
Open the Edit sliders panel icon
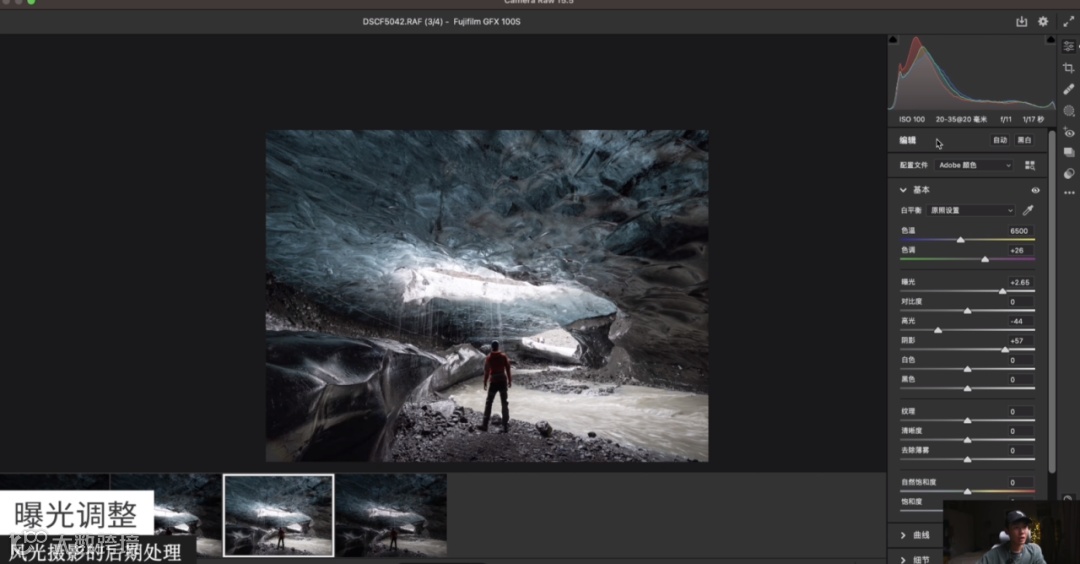tap(1068, 46)
